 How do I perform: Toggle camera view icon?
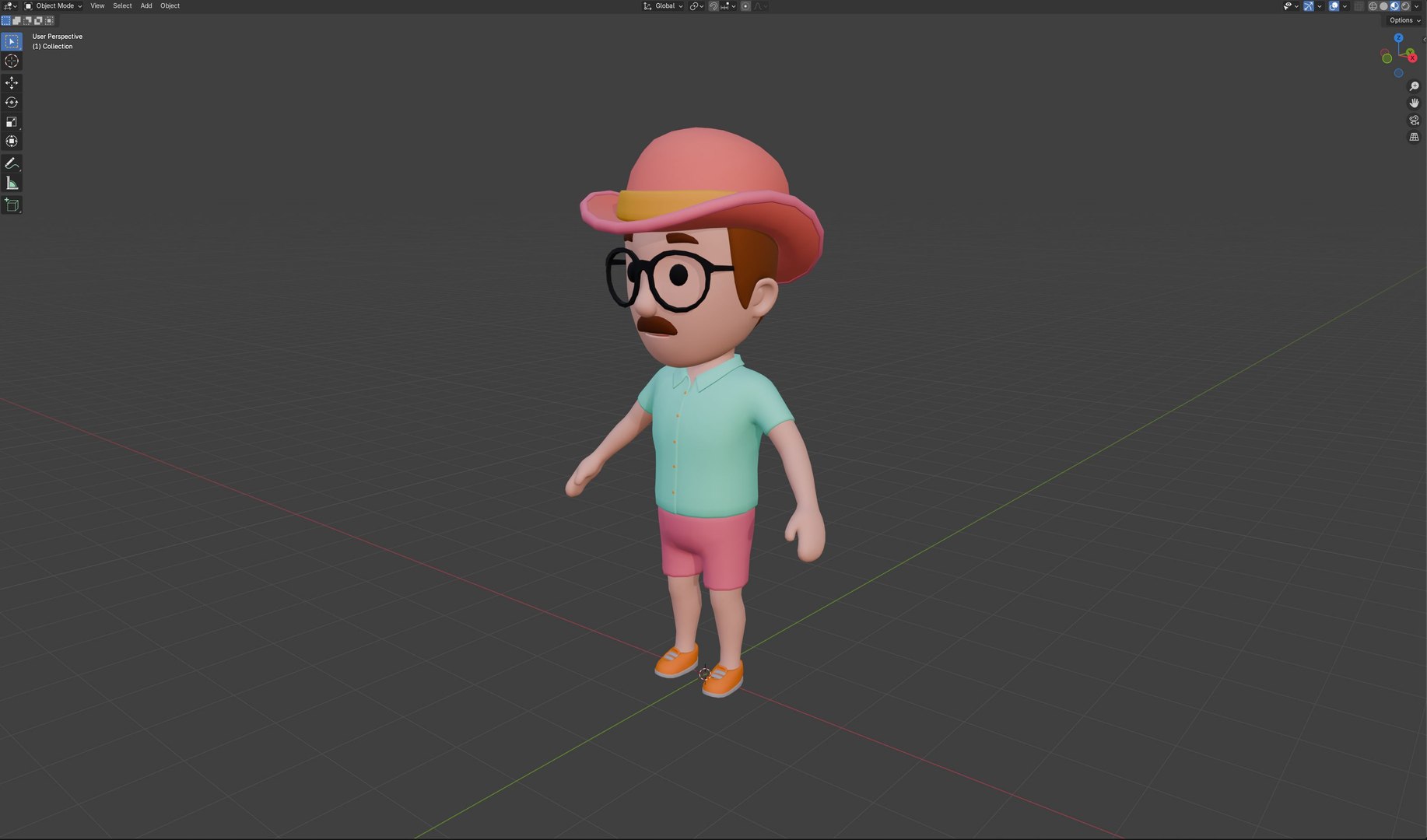(x=1414, y=121)
